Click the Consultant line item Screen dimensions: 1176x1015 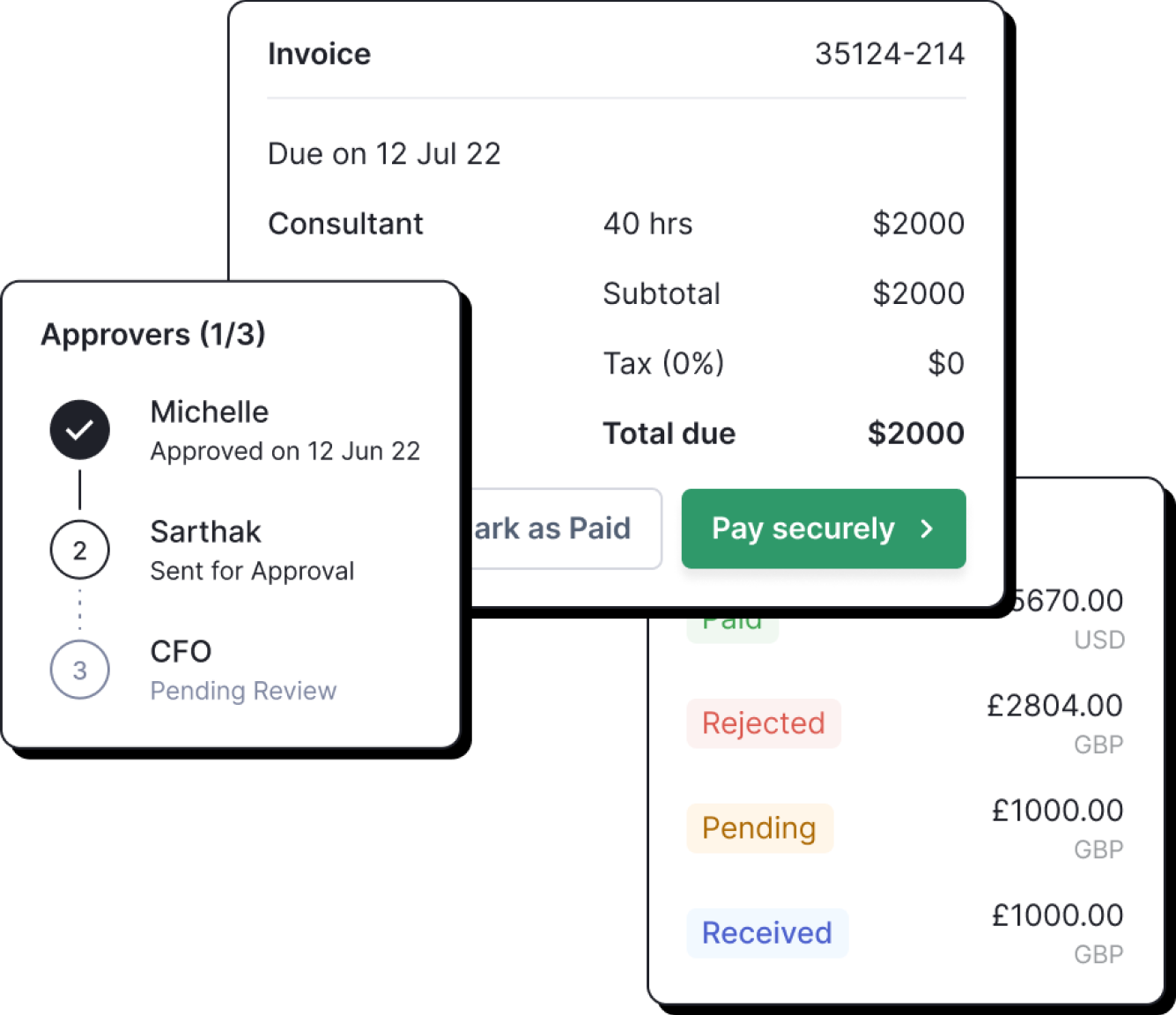(345, 224)
